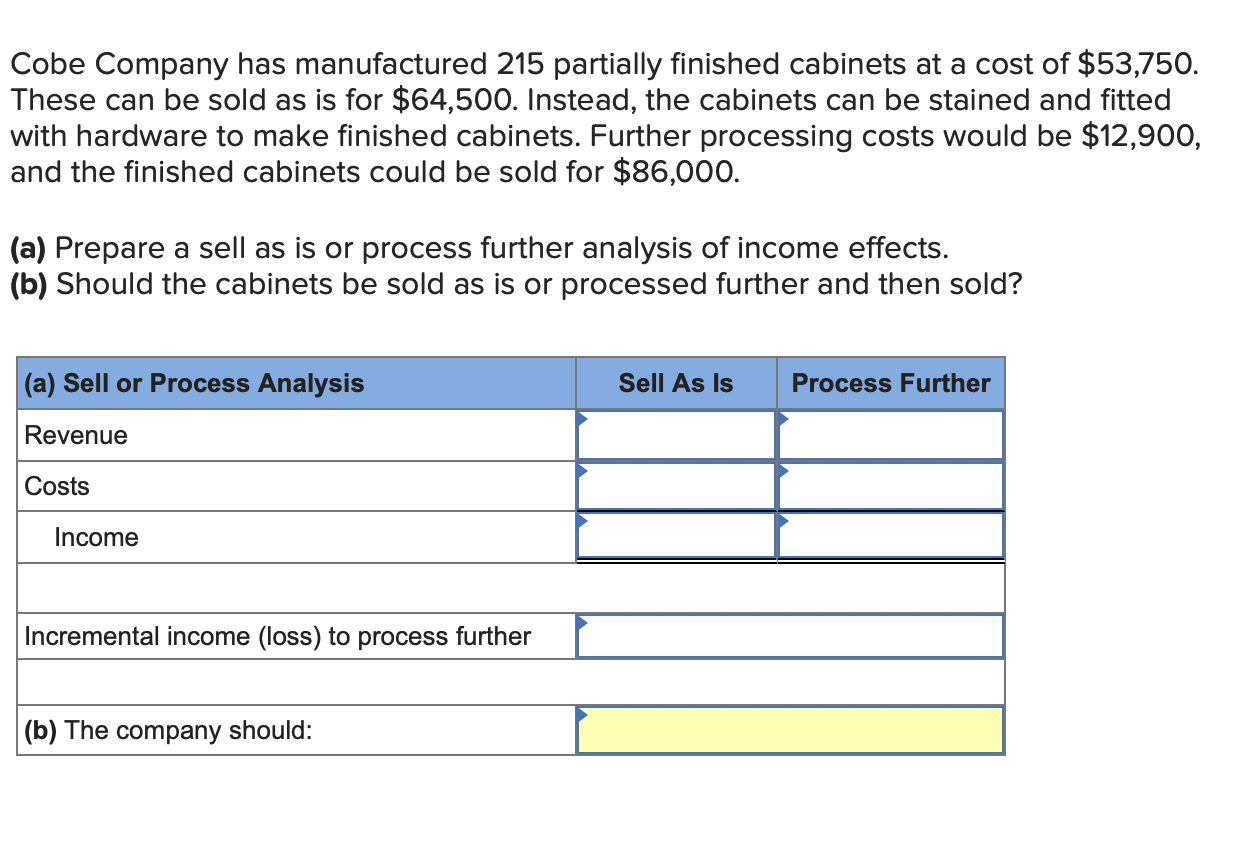Click Costs input under Process Further

tap(890, 486)
